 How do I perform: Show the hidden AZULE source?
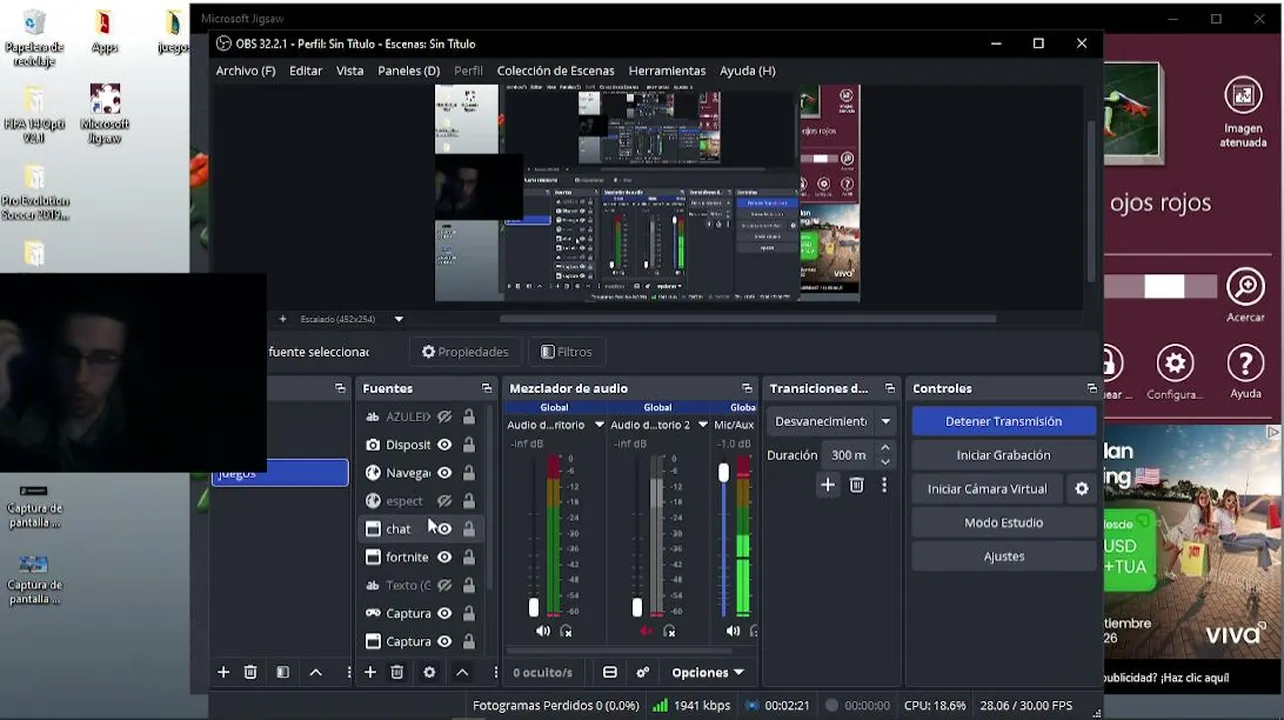(445, 417)
